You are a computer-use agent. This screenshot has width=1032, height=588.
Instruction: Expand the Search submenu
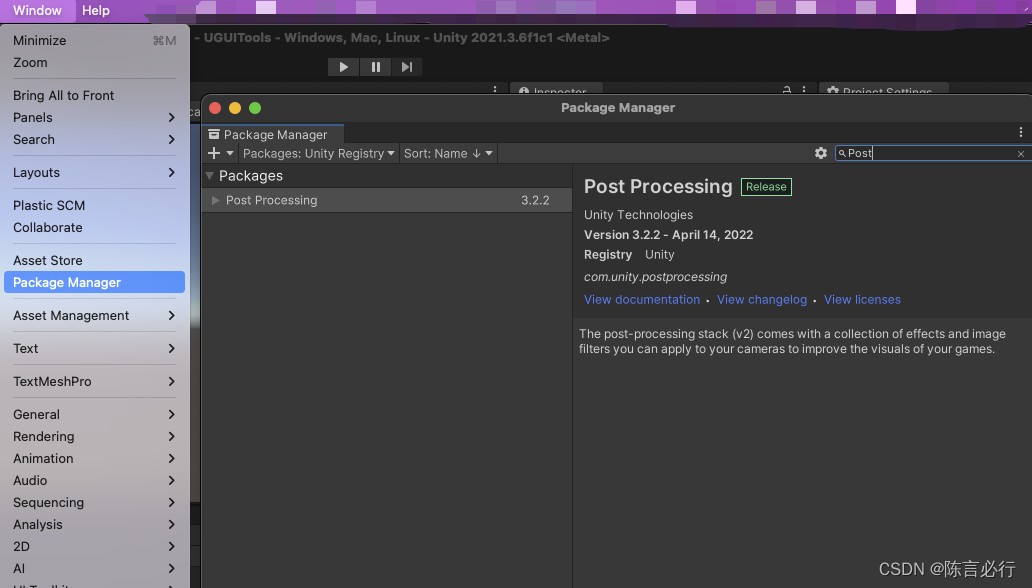95,140
